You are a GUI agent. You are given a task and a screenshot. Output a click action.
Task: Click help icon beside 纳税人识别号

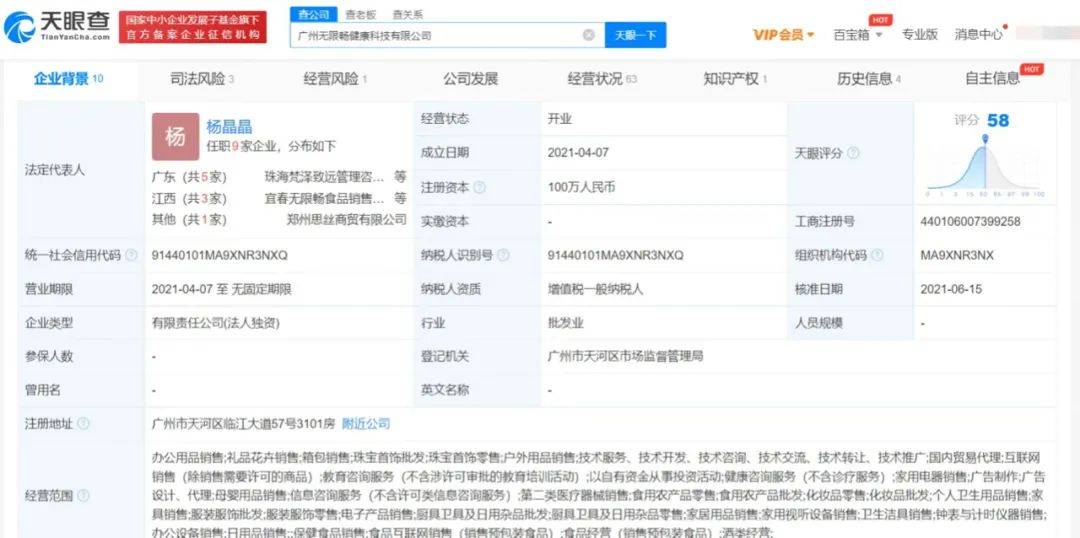[x=503, y=255]
